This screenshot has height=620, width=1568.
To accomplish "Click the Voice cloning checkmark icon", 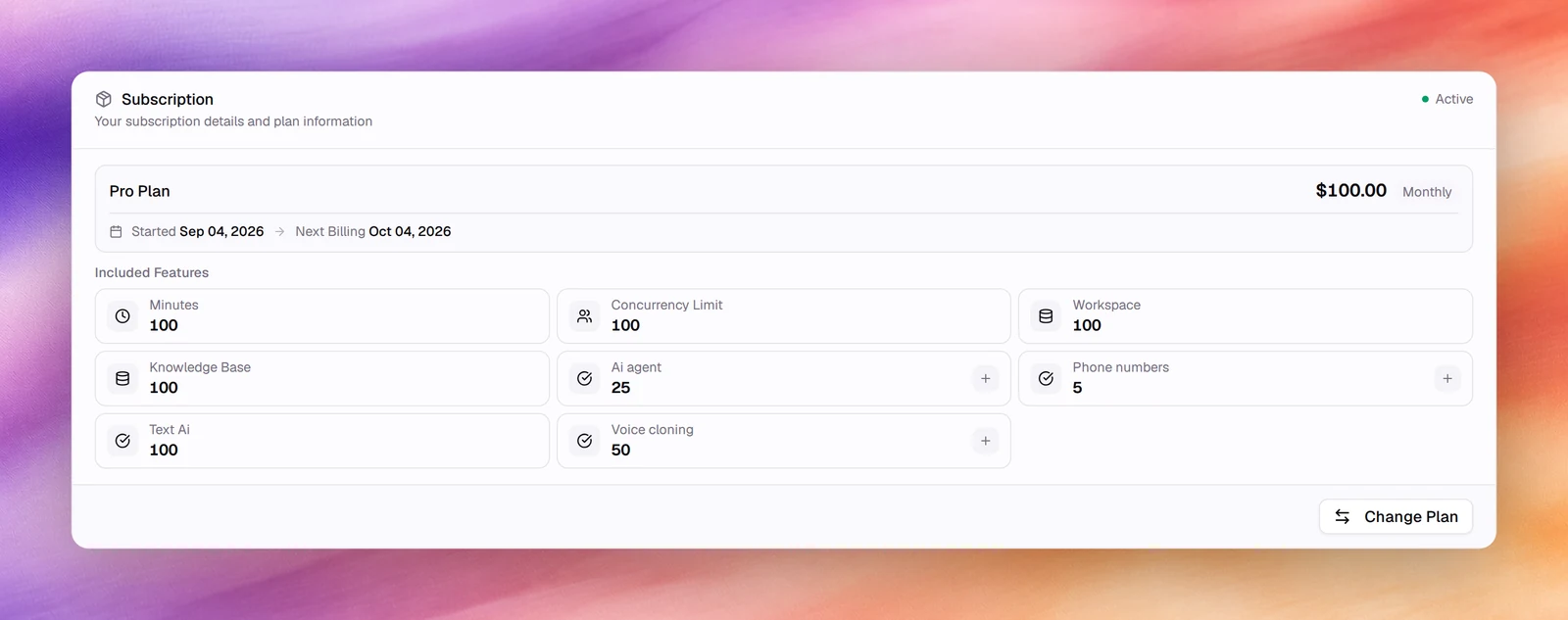I will (x=585, y=441).
